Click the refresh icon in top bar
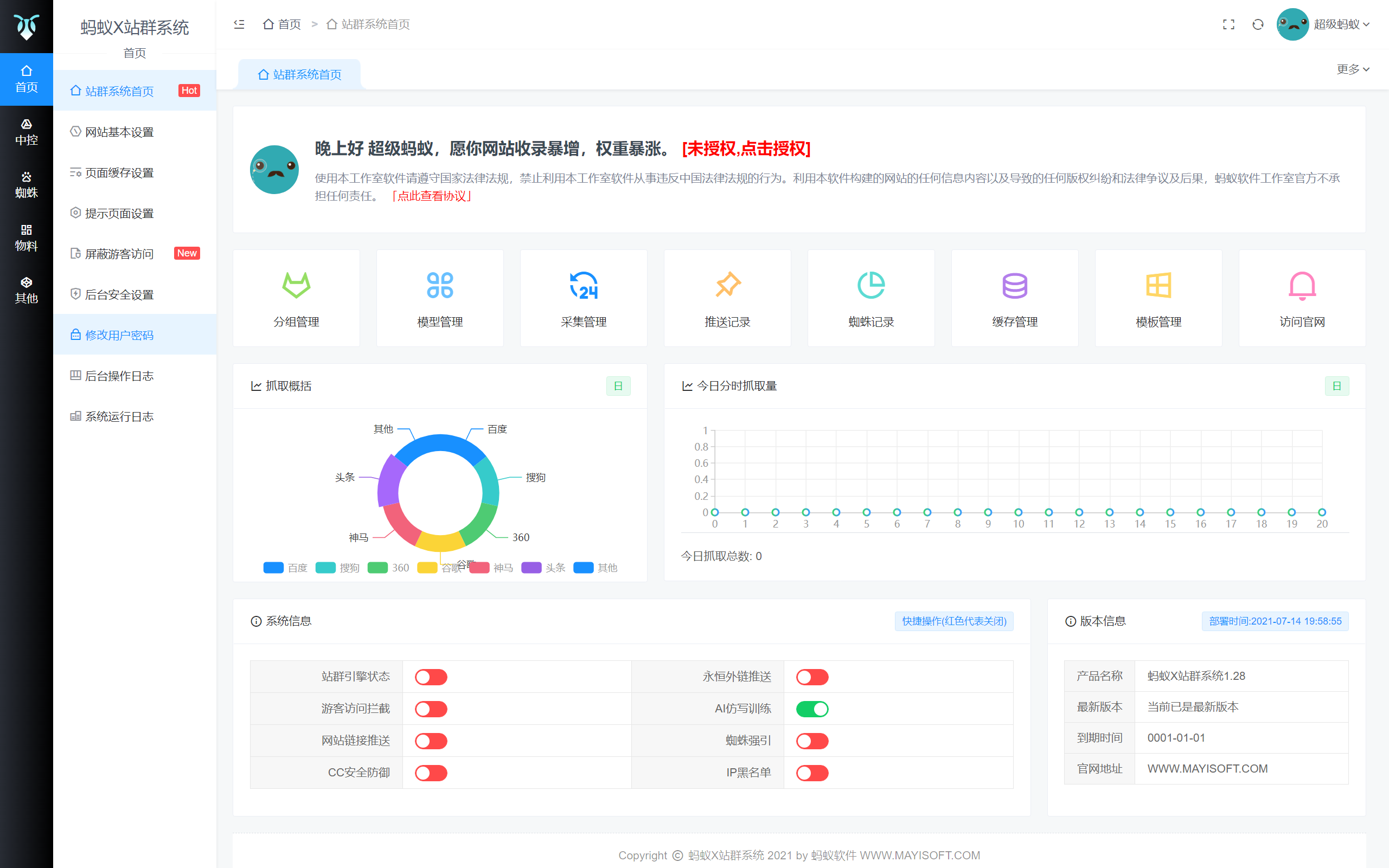Image resolution: width=1389 pixels, height=868 pixels. point(1258,24)
